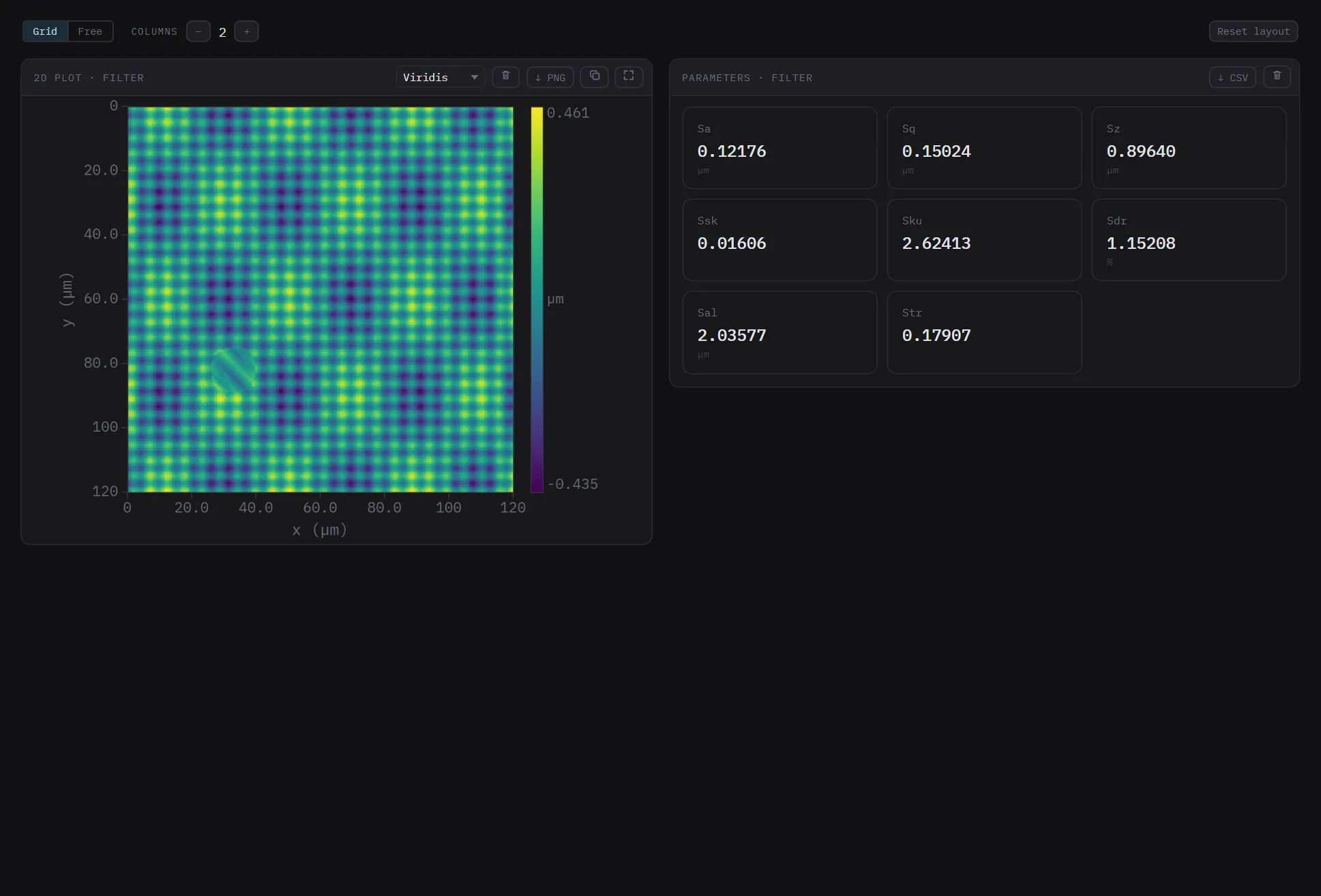The width and height of the screenshot is (1321, 896).
Task: Reset layout of panels
Action: coord(1253,31)
